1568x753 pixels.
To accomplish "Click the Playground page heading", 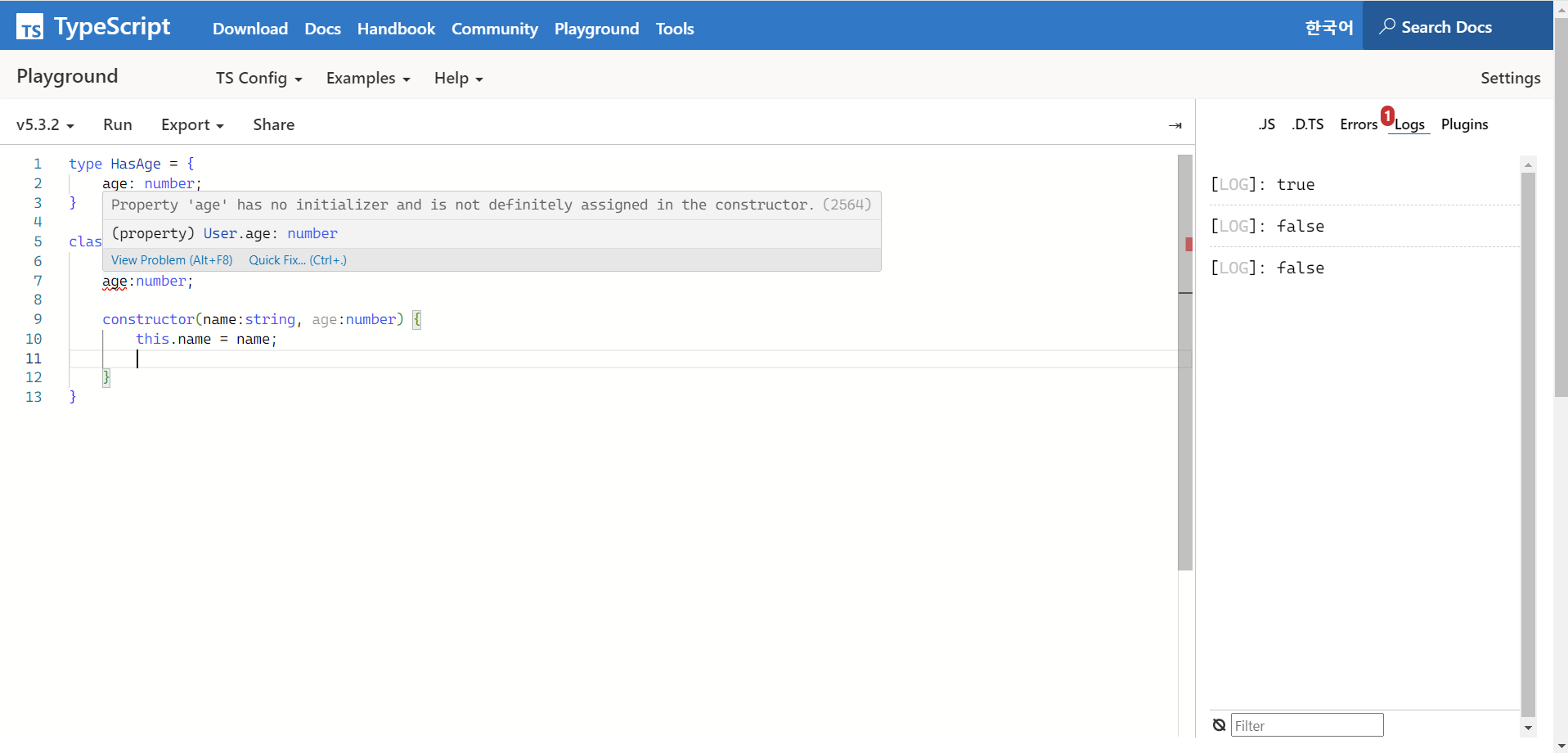I will (67, 76).
